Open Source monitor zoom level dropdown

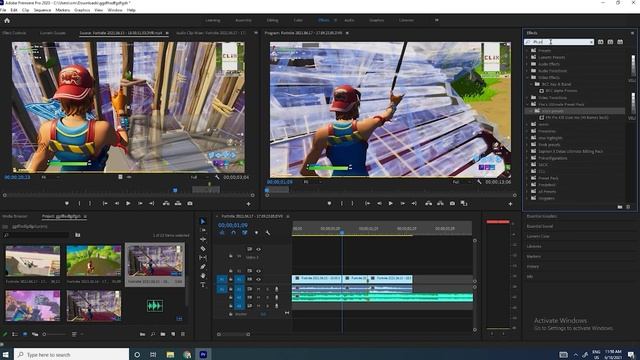click(50, 177)
